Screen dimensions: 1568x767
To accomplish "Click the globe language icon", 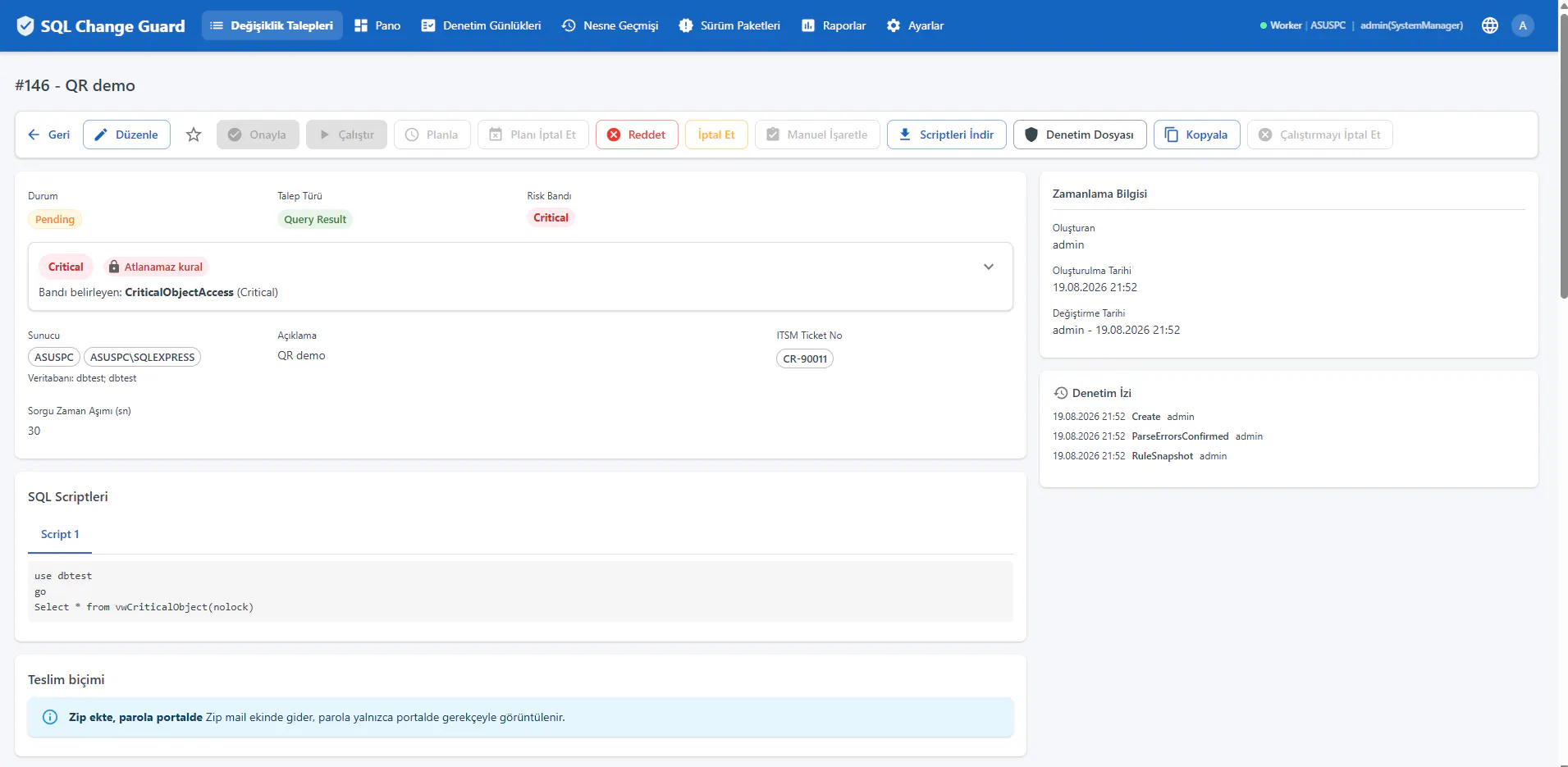I will (x=1490, y=25).
